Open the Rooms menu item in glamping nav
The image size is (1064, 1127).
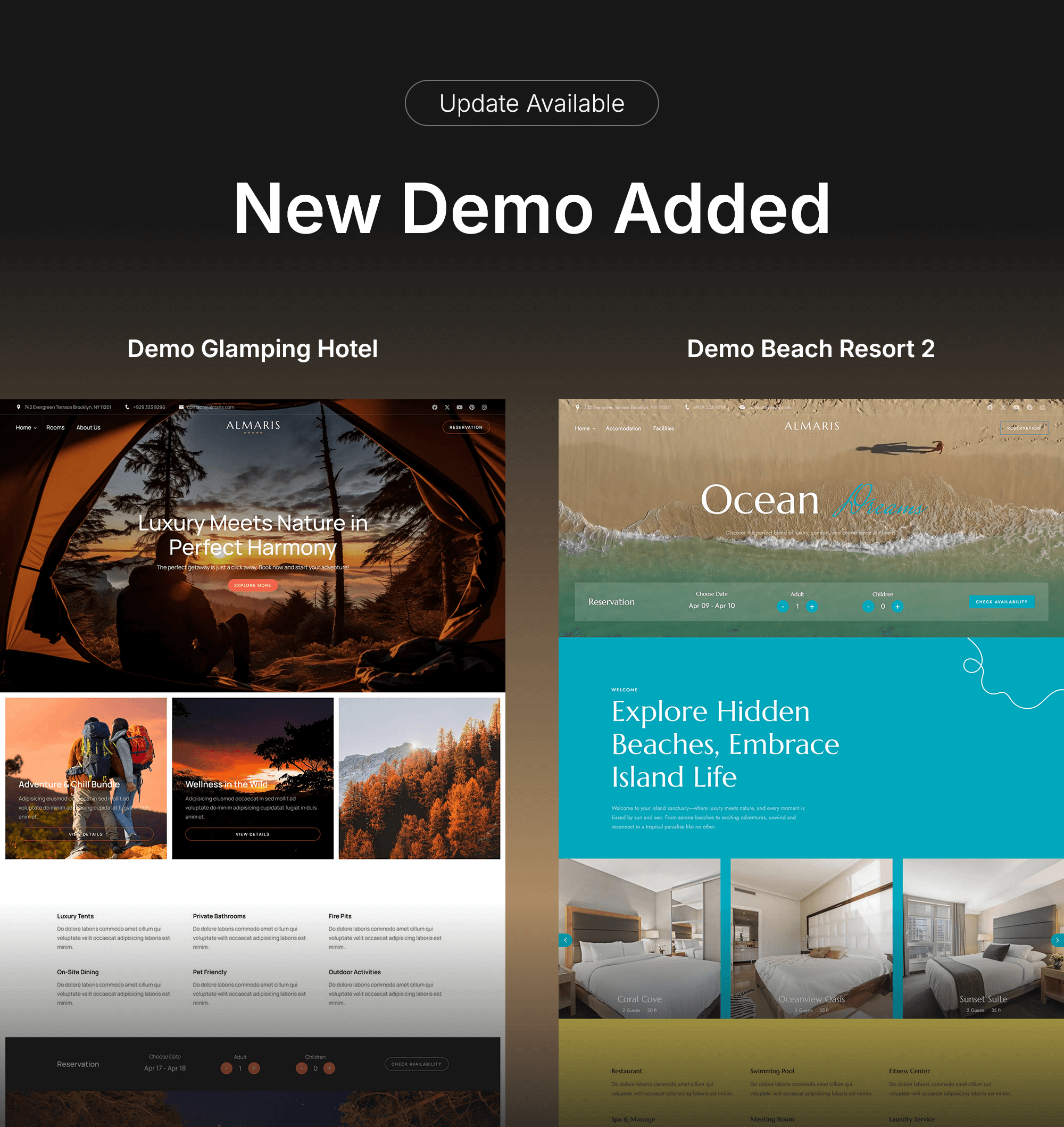[55, 428]
